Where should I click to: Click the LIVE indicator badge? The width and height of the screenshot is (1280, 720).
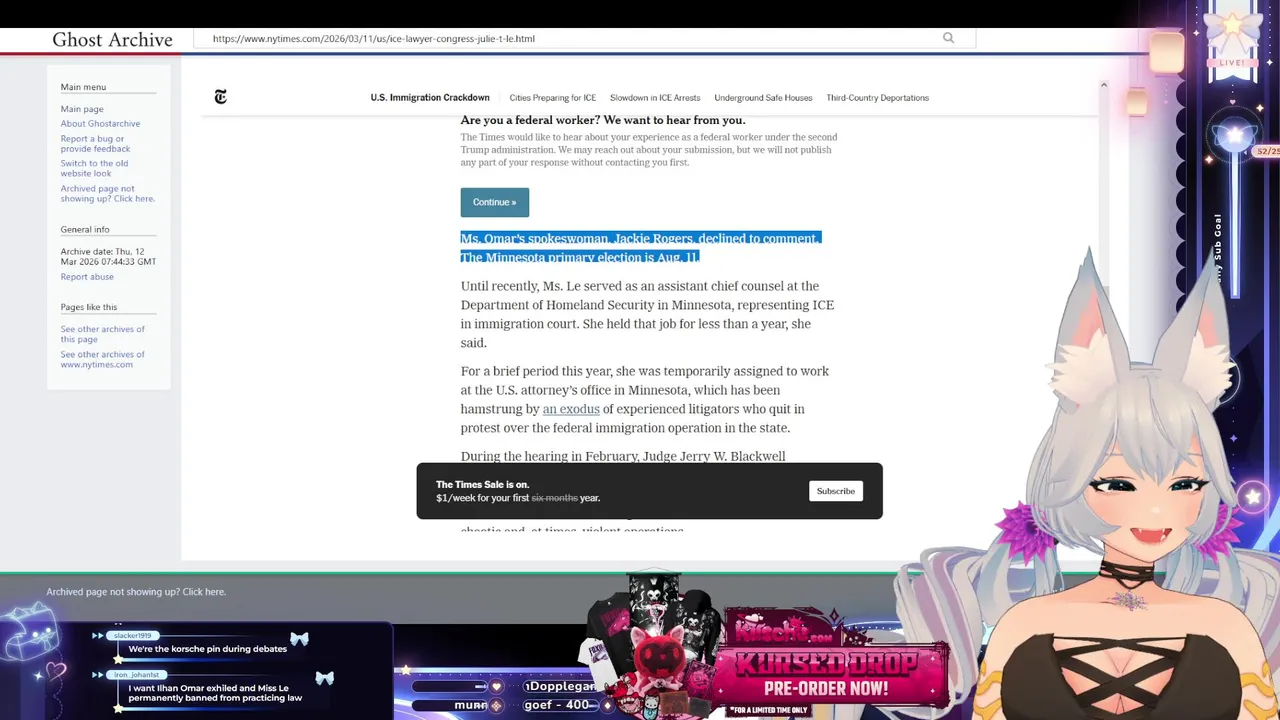pos(1232,63)
